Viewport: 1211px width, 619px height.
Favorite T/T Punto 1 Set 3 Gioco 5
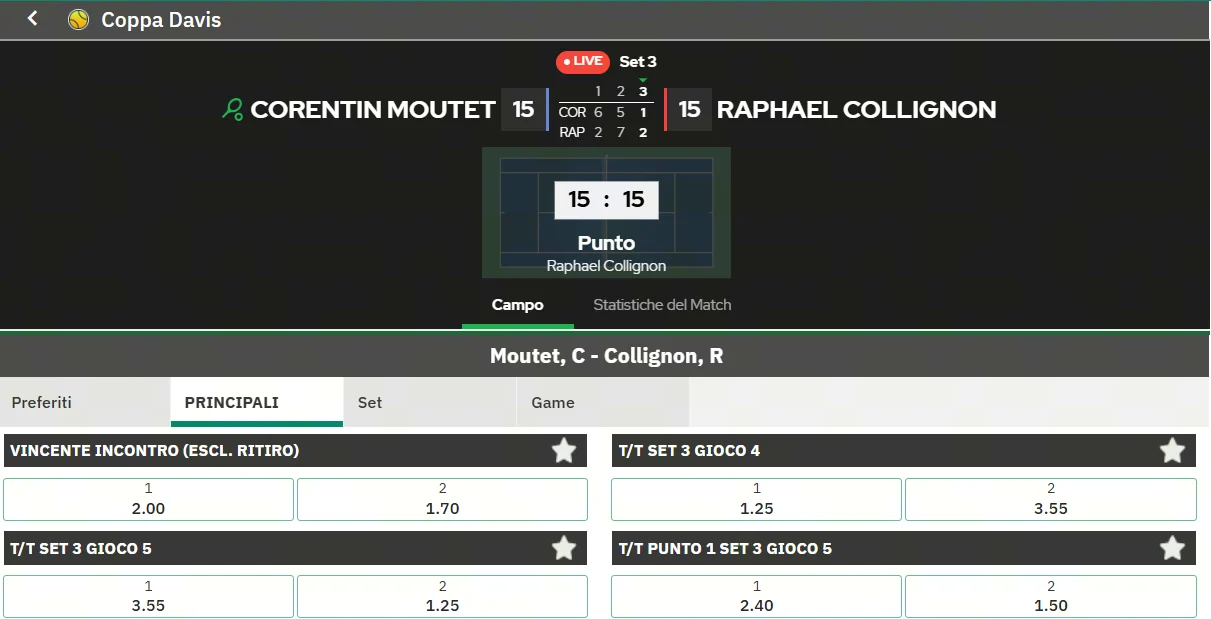[1172, 548]
